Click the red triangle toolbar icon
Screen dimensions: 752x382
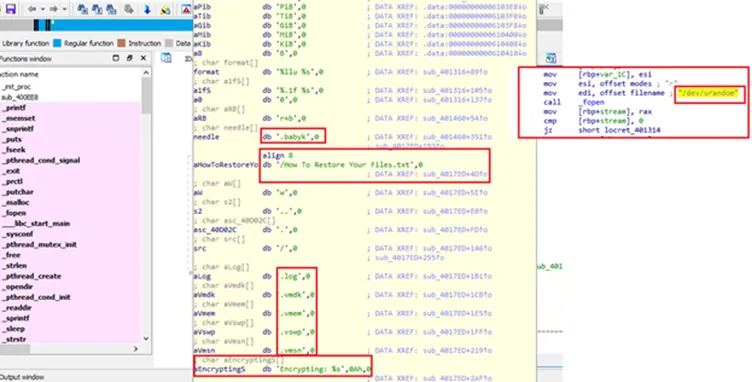click(x=186, y=9)
